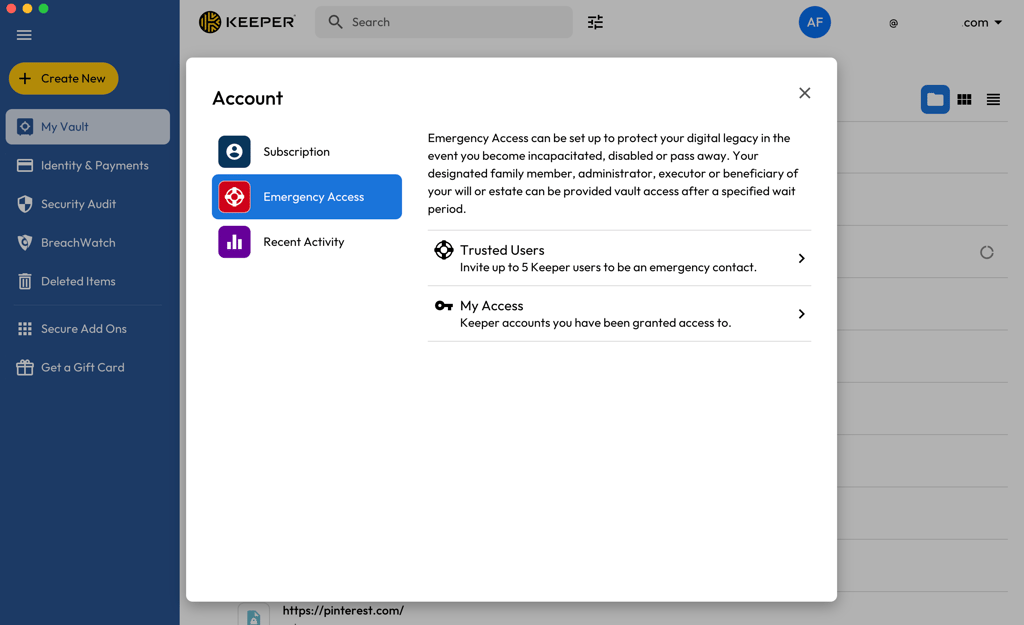Open Get a Gift Card

coord(88,367)
